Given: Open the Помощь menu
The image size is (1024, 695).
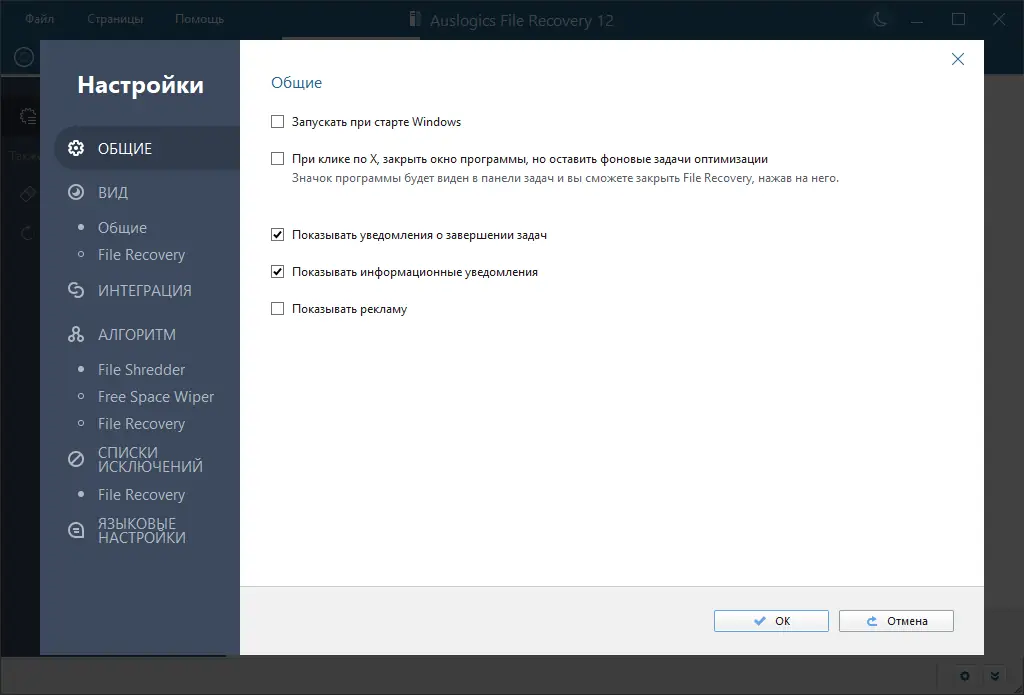Looking at the screenshot, I should pyautogui.click(x=198, y=18).
